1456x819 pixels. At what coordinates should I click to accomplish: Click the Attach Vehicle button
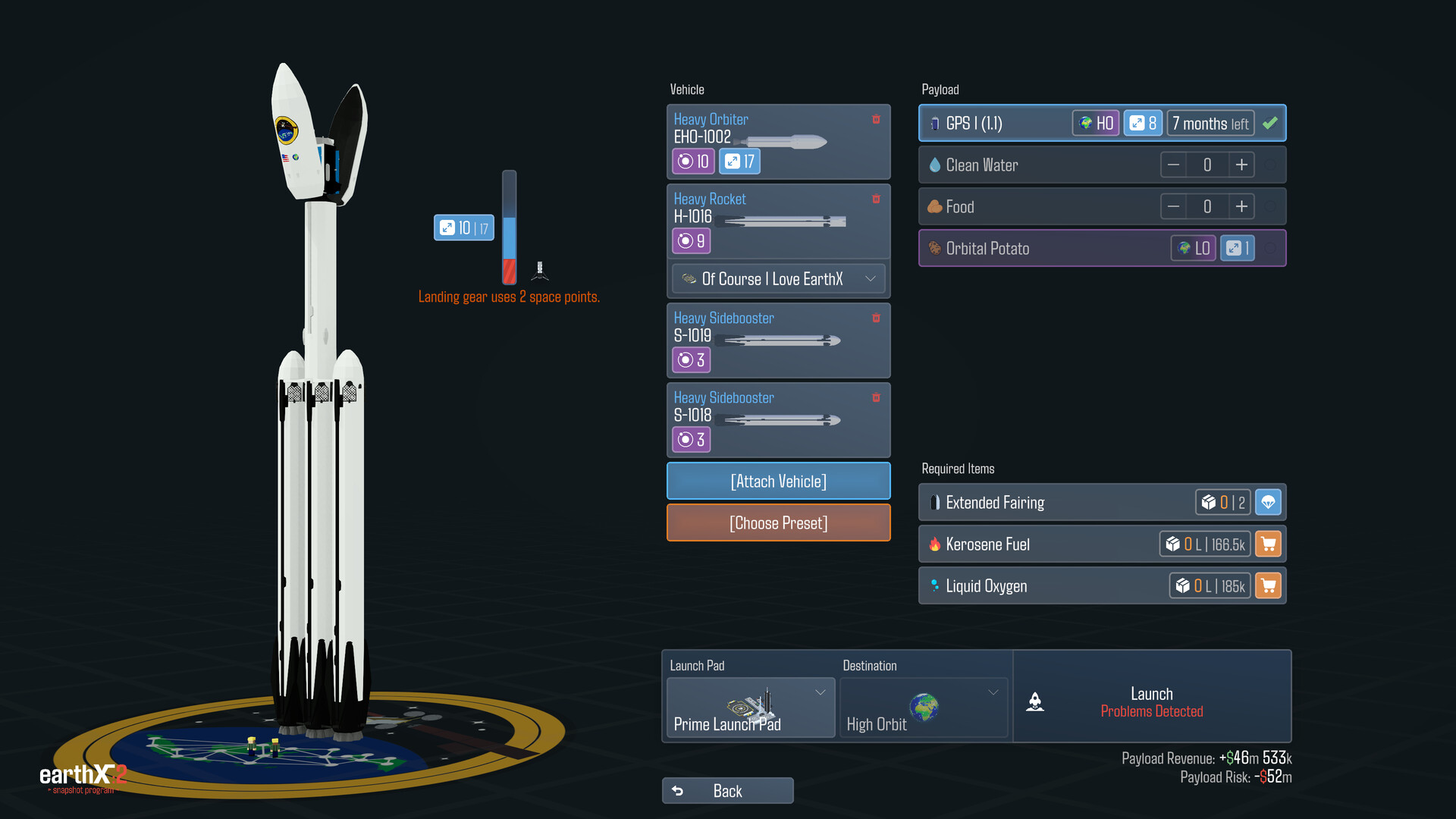coord(779,481)
